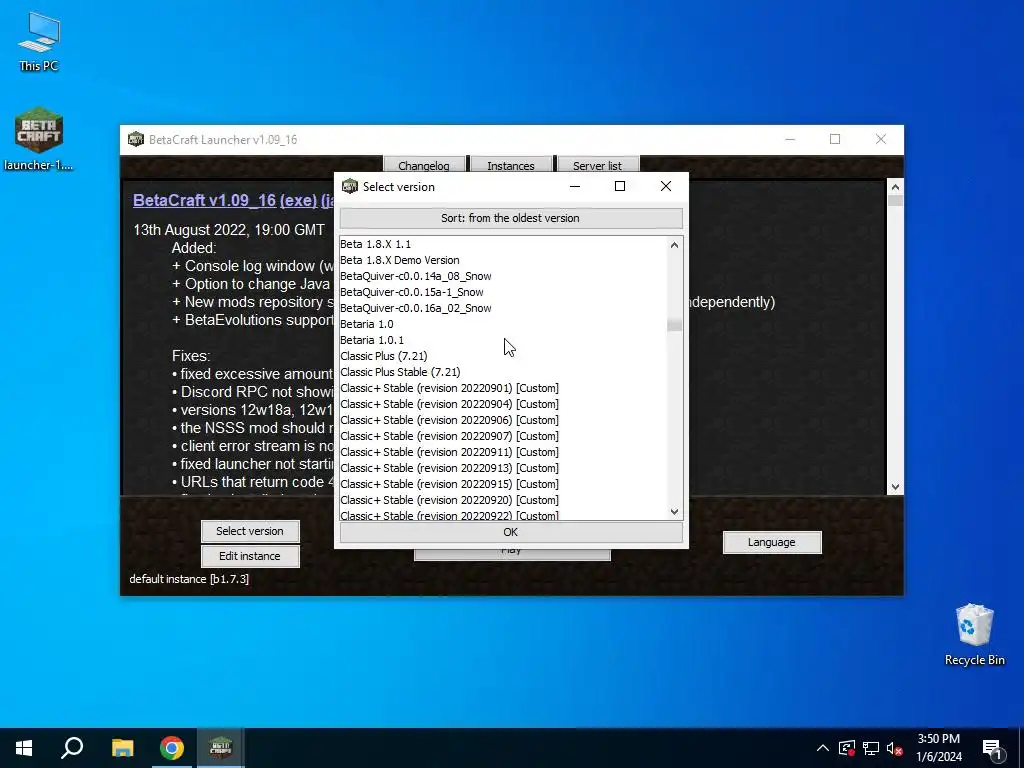The height and width of the screenshot is (768, 1024).
Task: Open This PC desktop icon
Action: point(39,41)
